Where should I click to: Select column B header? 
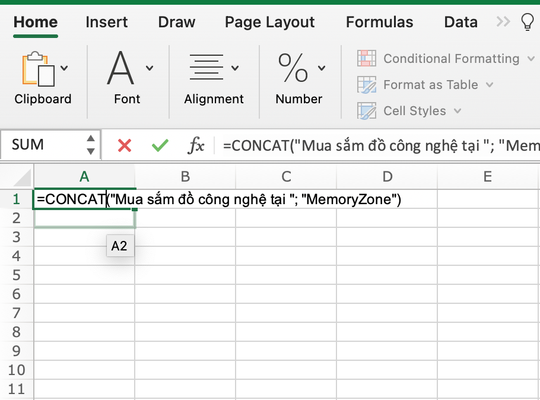(185, 177)
